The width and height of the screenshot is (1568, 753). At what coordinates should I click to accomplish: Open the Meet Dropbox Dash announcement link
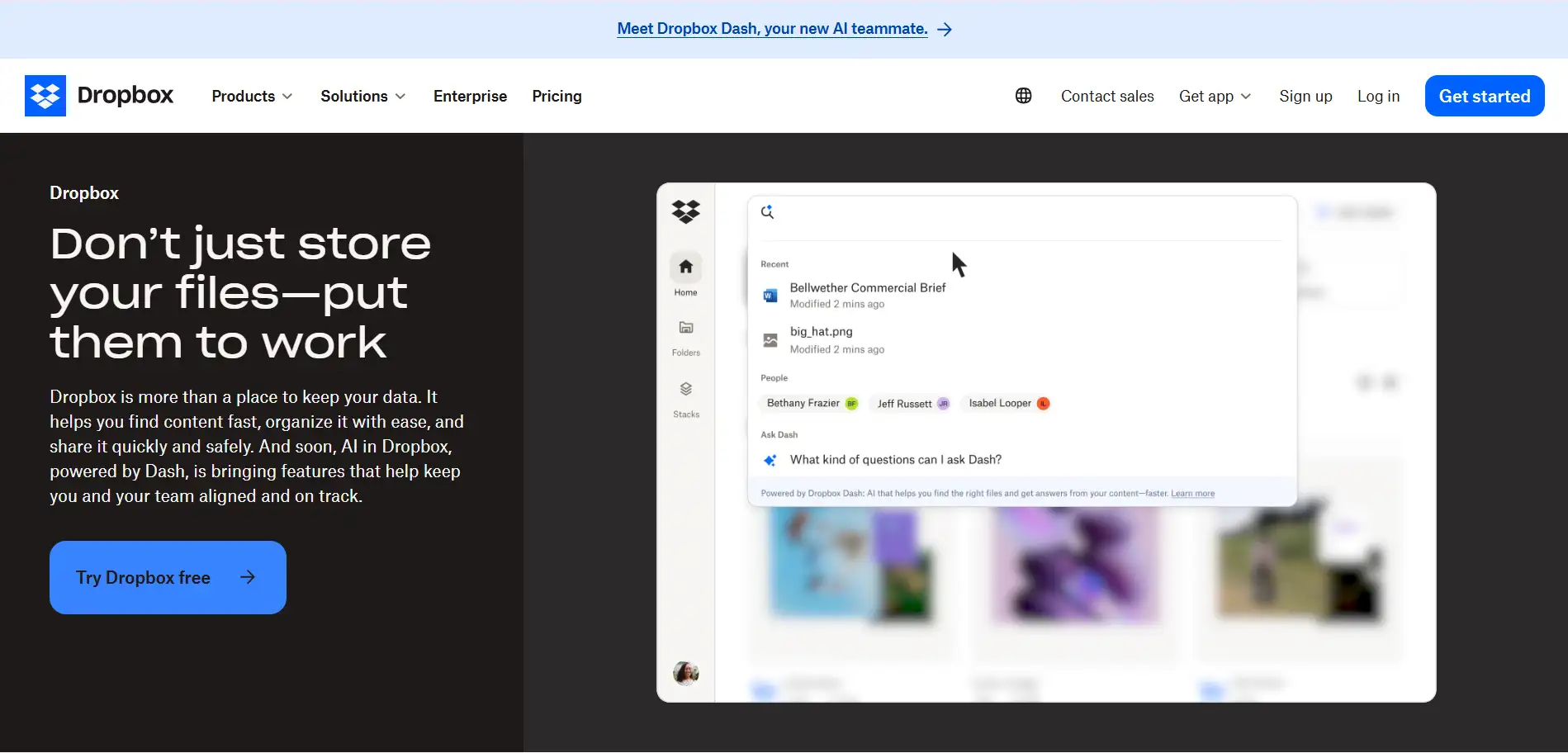tap(771, 28)
